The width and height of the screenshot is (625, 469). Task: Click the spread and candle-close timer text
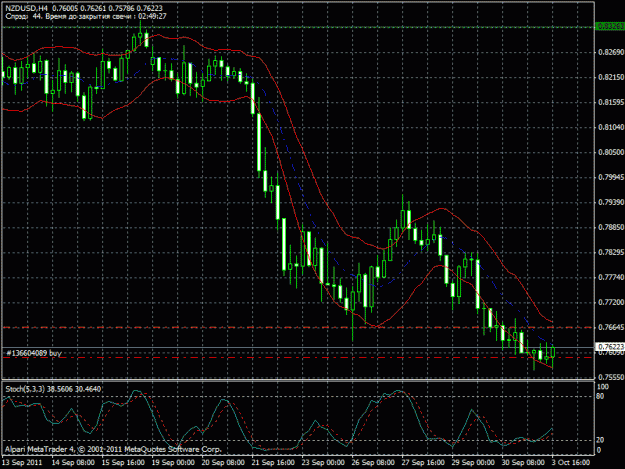pyautogui.click(x=86, y=16)
